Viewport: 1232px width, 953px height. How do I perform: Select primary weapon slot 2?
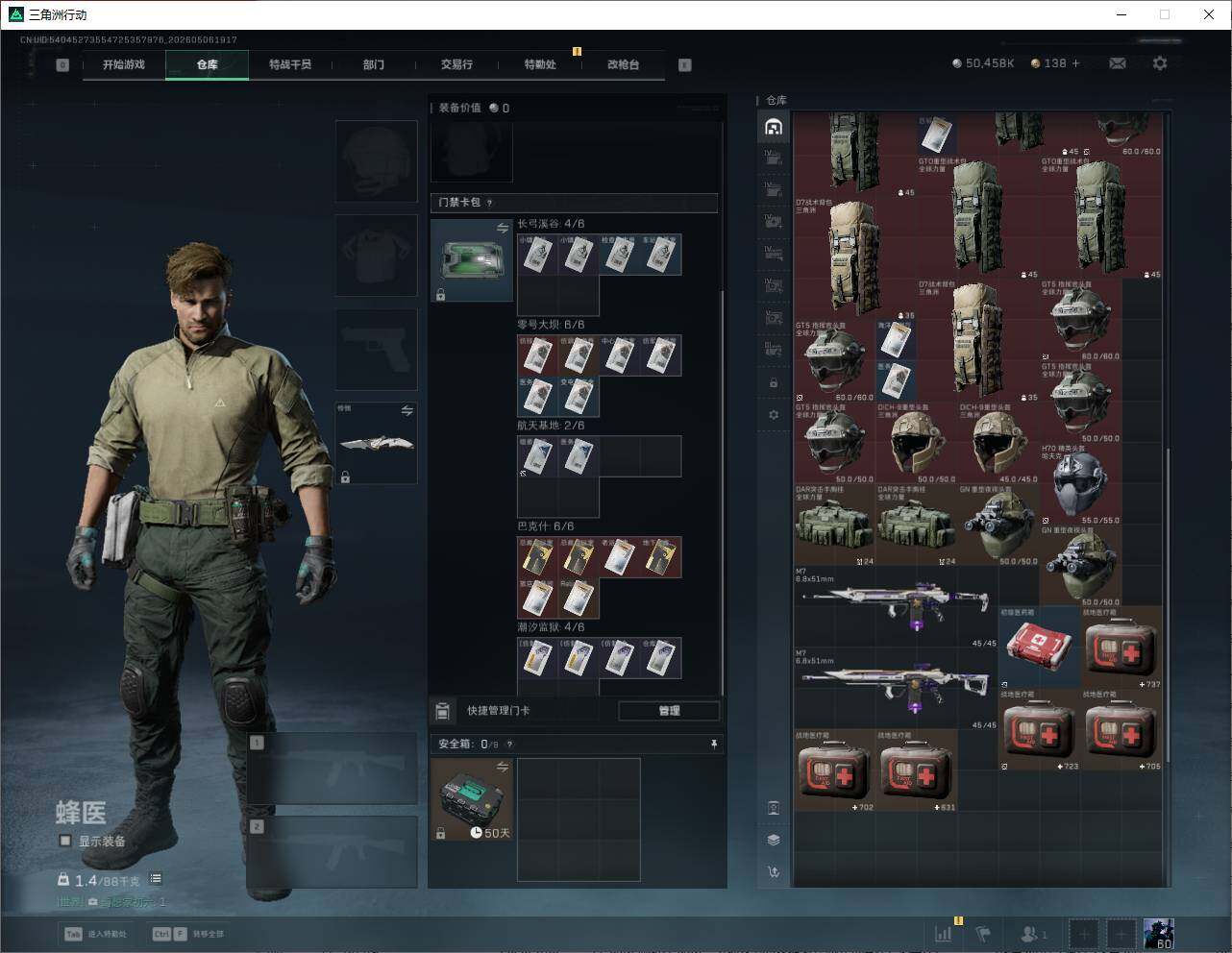pyautogui.click(x=333, y=852)
